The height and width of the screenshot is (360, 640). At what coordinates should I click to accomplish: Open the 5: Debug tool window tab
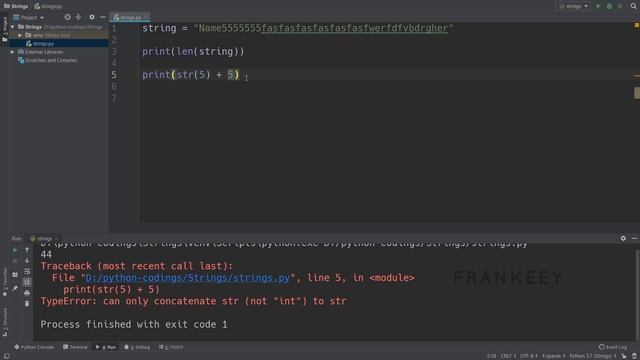(x=137, y=347)
